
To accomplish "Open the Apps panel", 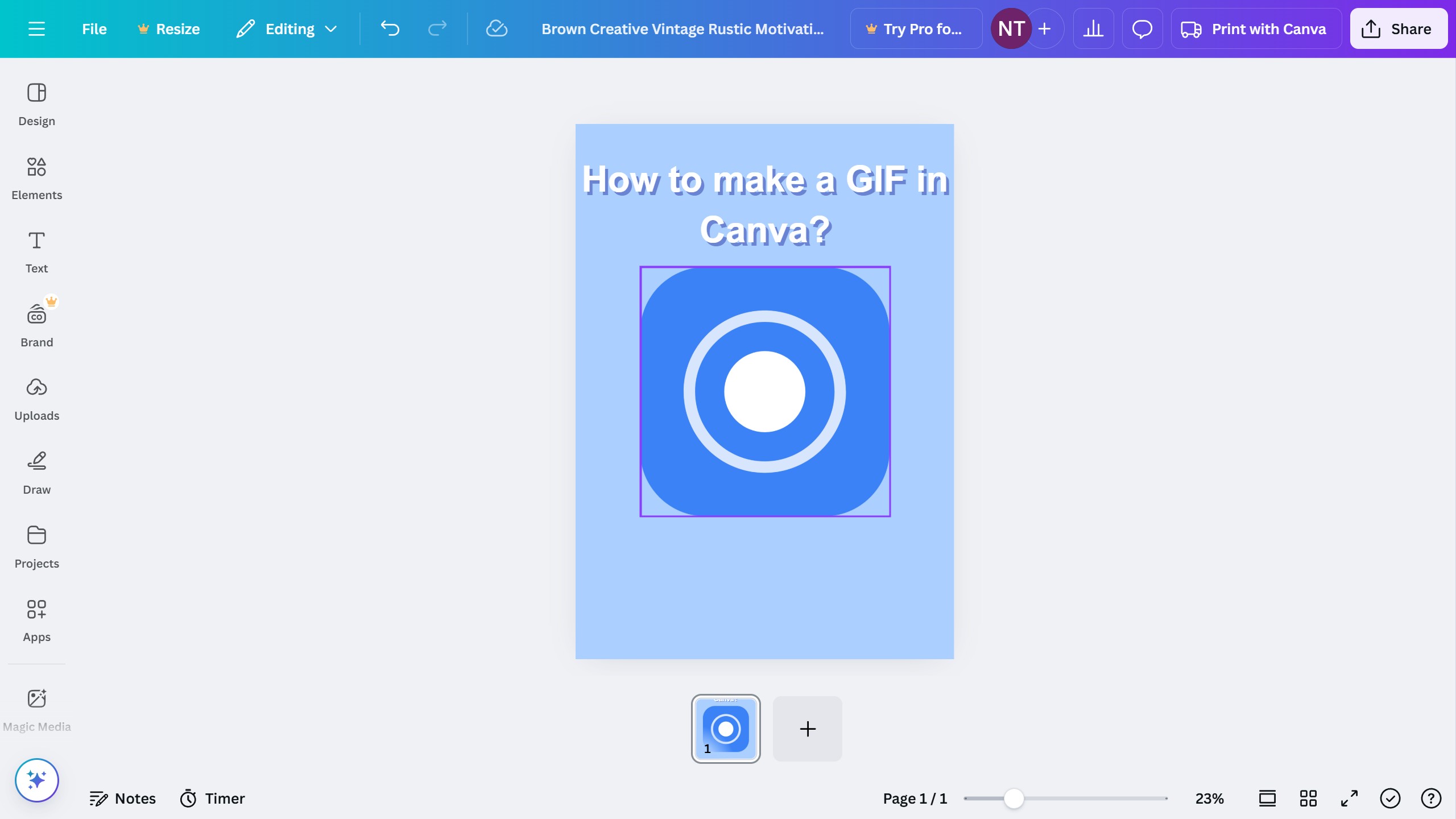I will coord(36,619).
